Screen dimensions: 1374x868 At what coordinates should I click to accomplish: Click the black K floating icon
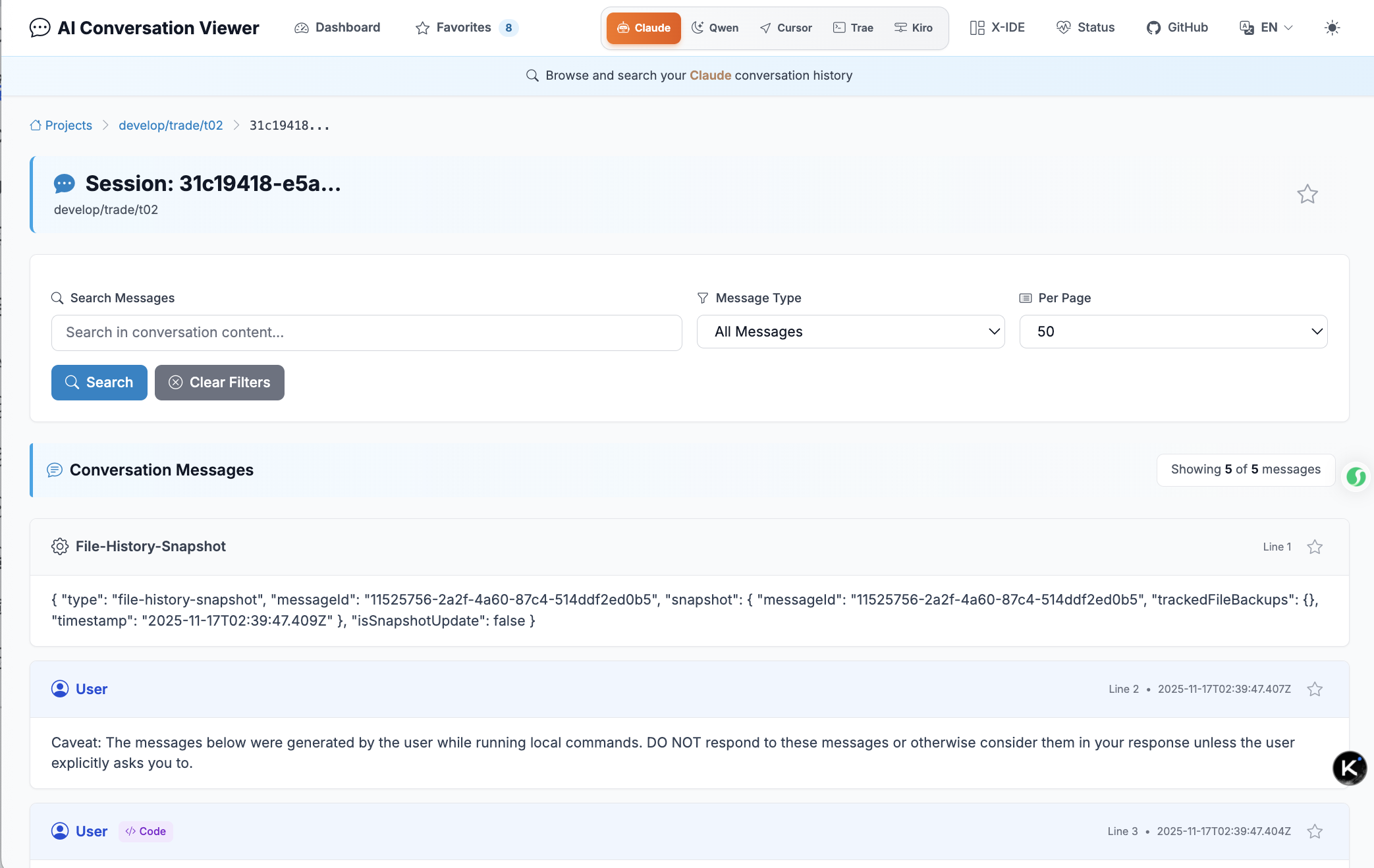pos(1350,768)
